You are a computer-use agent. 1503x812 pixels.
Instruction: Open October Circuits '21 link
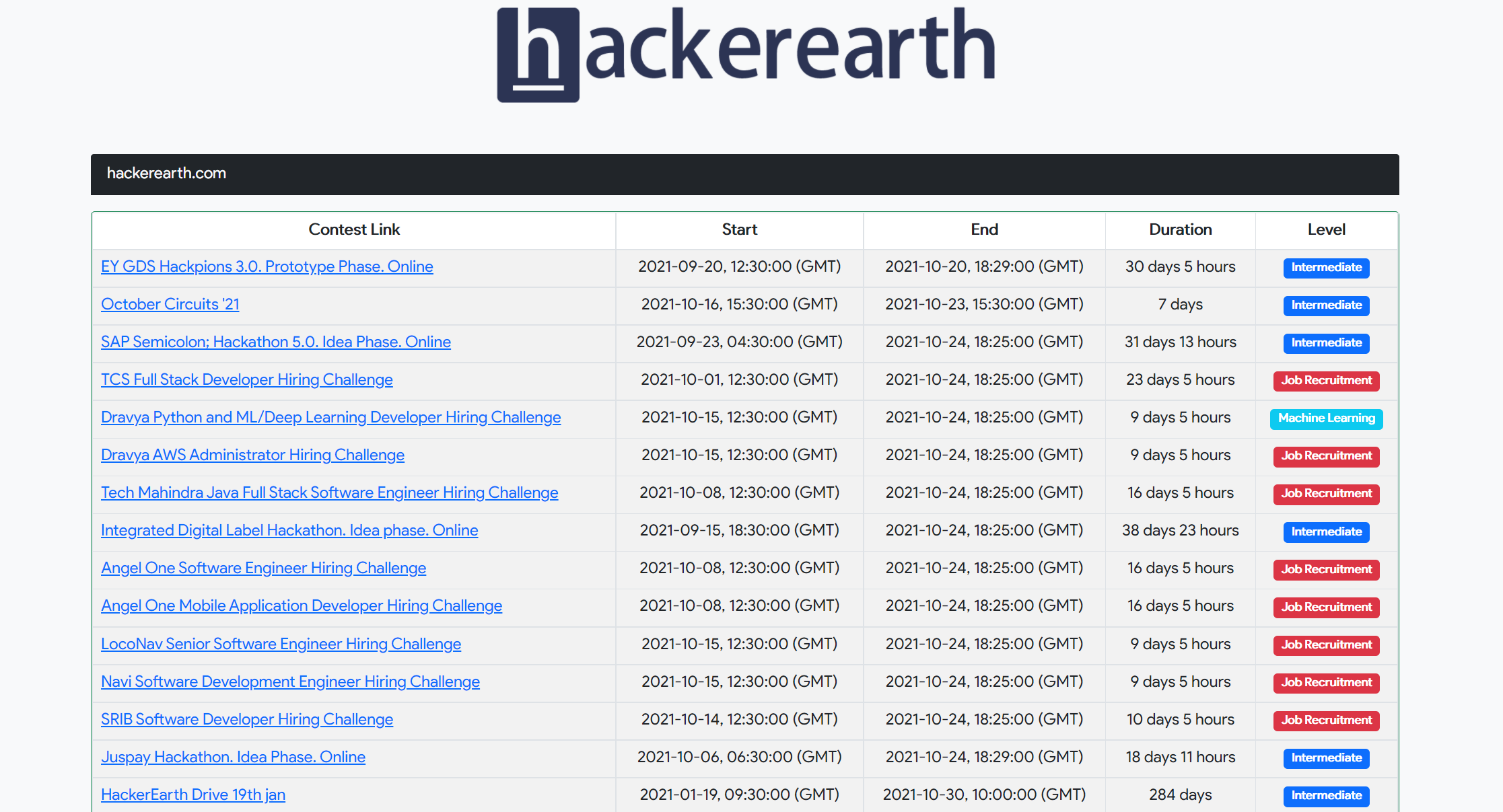(170, 304)
